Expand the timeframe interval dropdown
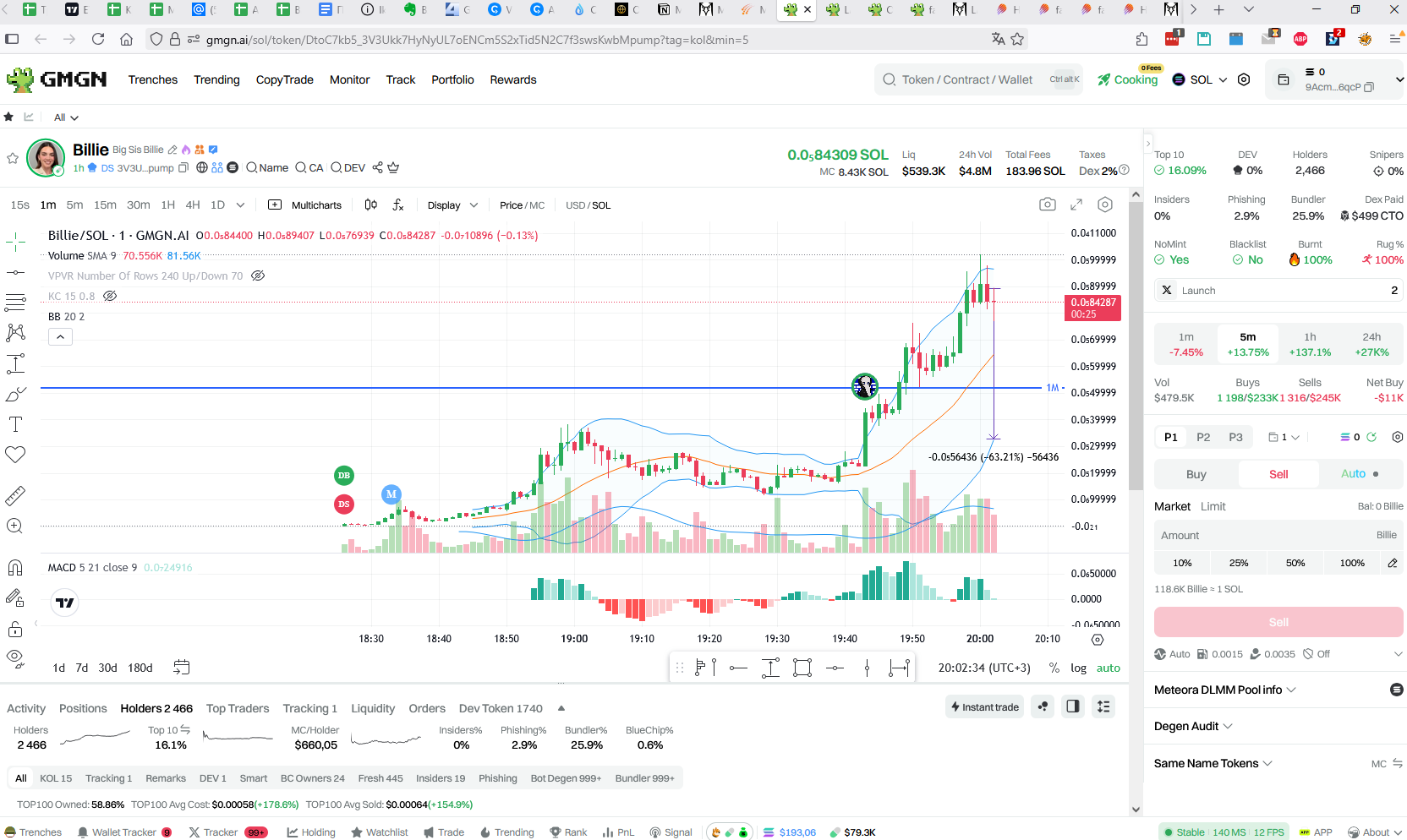The width and height of the screenshot is (1407, 840). (241, 205)
